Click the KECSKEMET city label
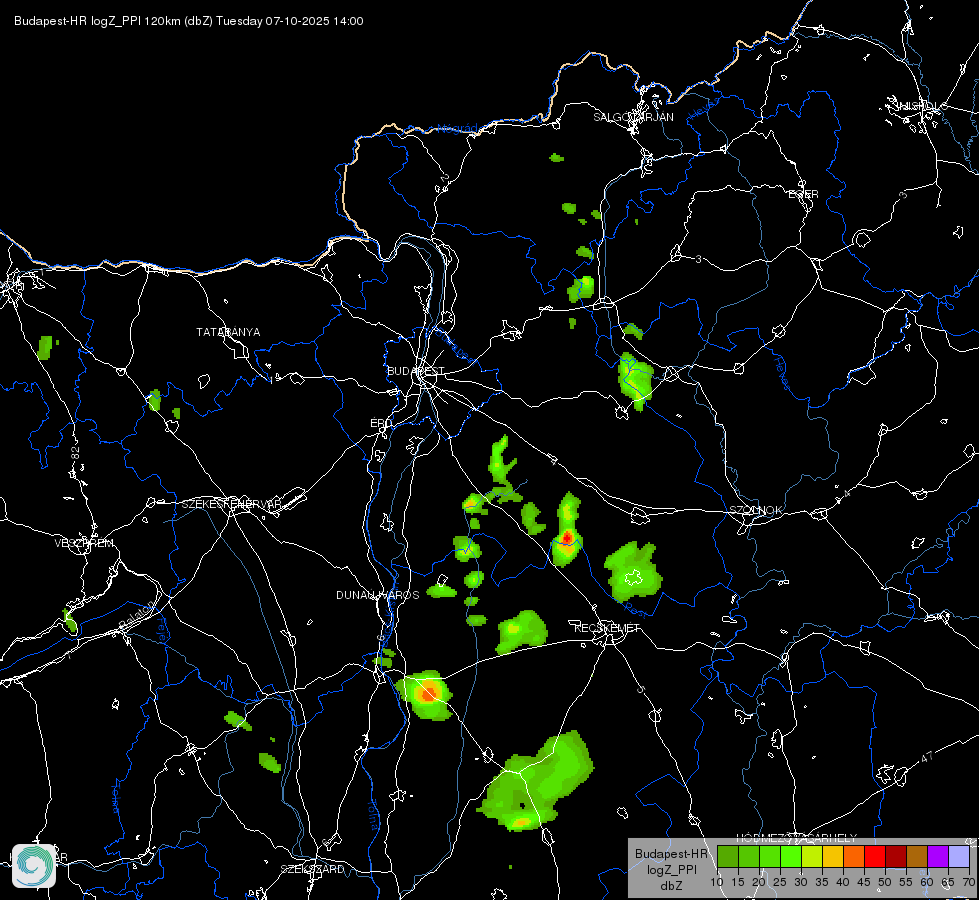The height and width of the screenshot is (900, 979). click(607, 628)
